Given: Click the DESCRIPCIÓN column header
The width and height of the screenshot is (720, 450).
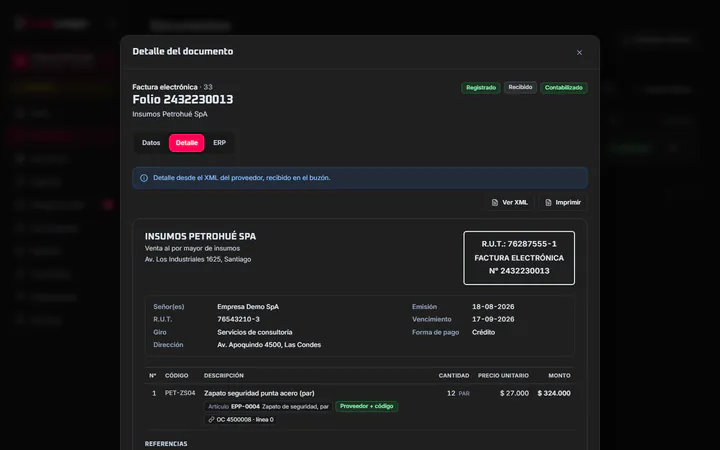Looking at the screenshot, I should tap(224, 376).
